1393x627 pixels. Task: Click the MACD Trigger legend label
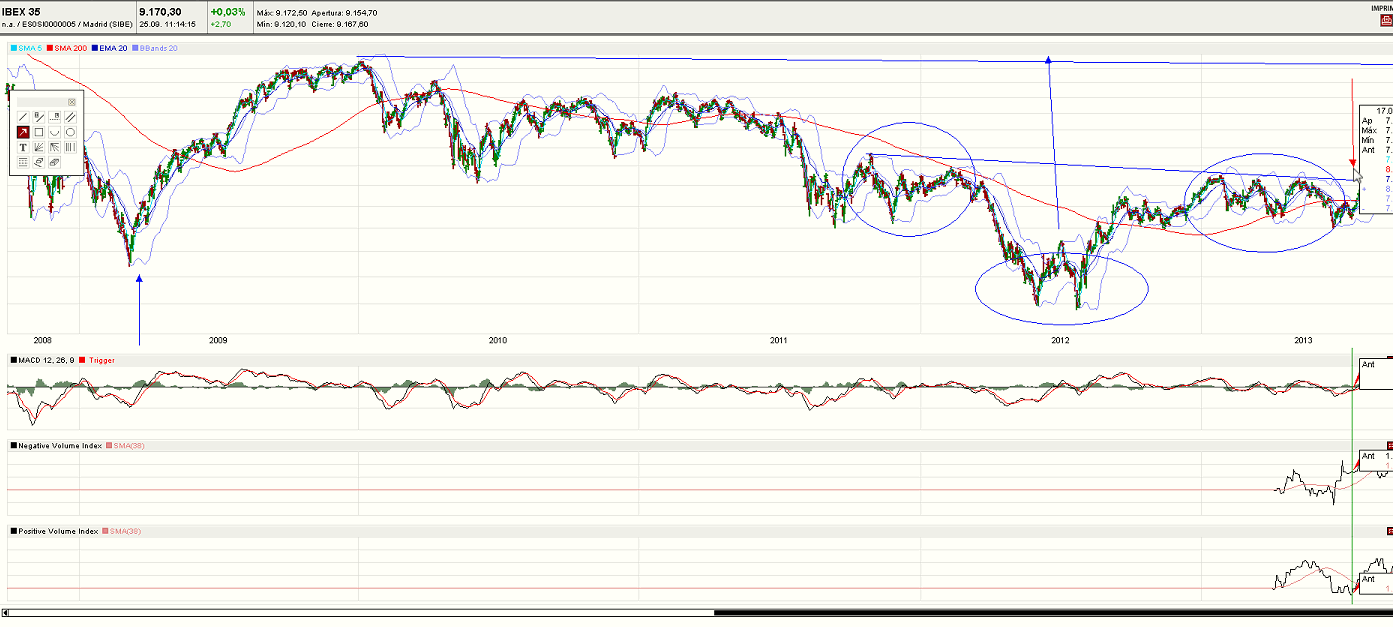104,360
